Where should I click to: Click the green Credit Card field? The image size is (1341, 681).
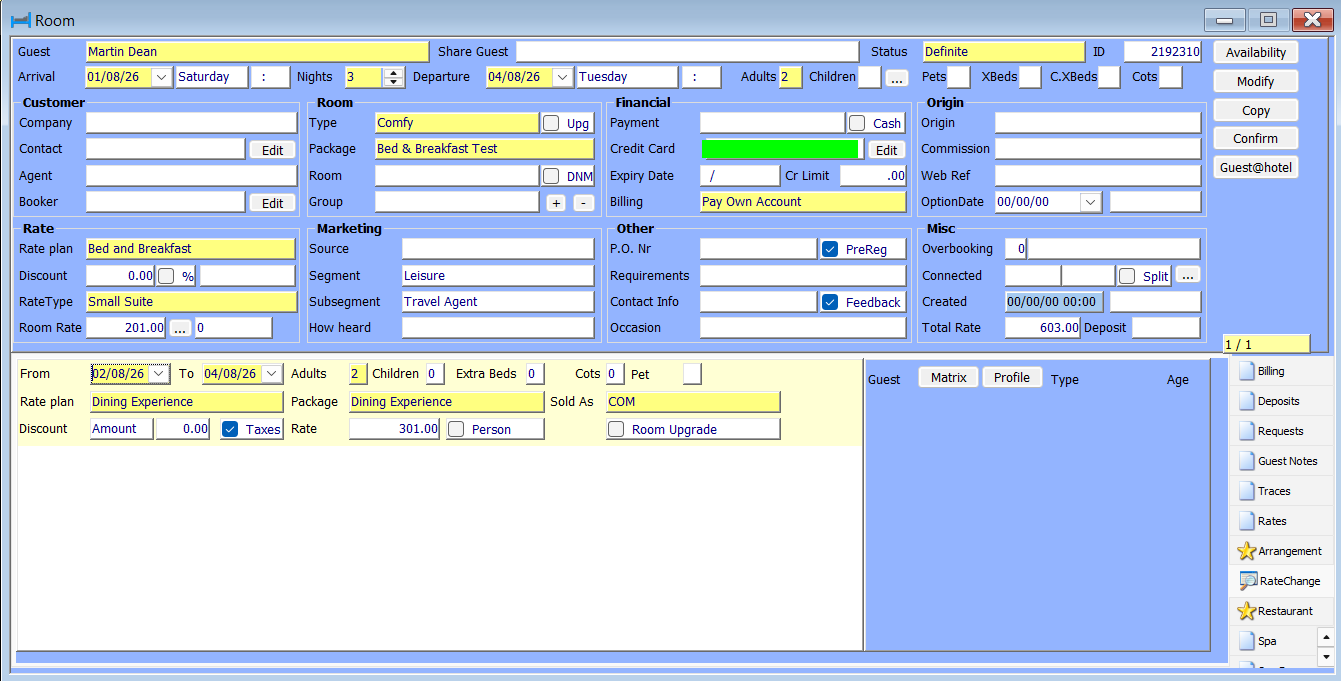click(781, 149)
